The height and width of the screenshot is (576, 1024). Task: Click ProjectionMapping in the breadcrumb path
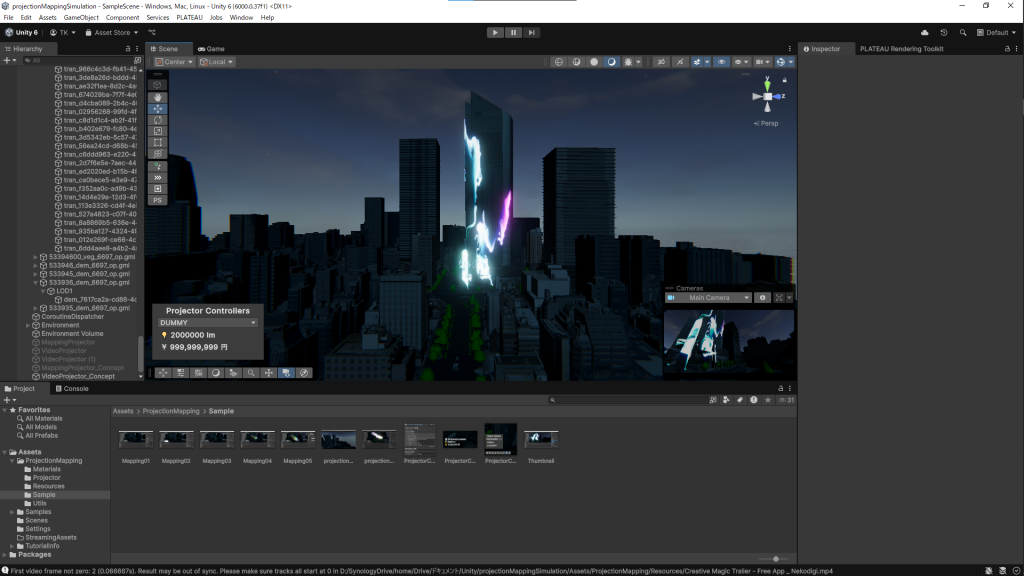point(171,411)
